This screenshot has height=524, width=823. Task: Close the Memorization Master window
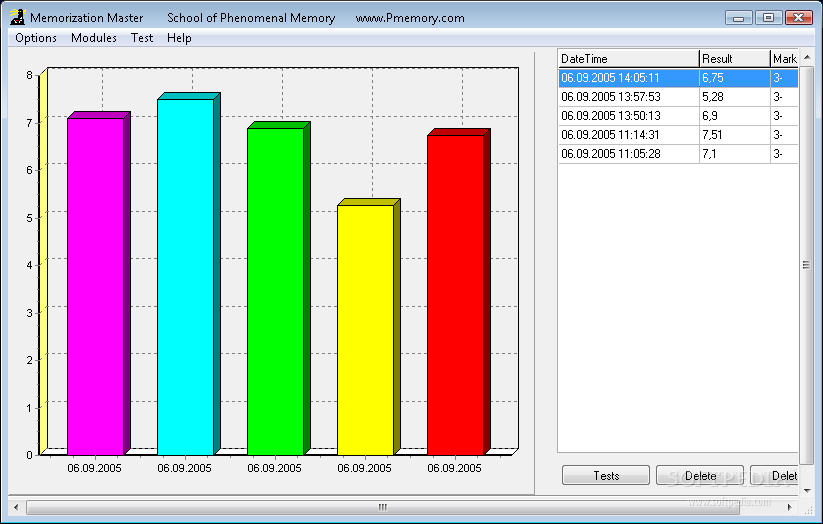(798, 18)
